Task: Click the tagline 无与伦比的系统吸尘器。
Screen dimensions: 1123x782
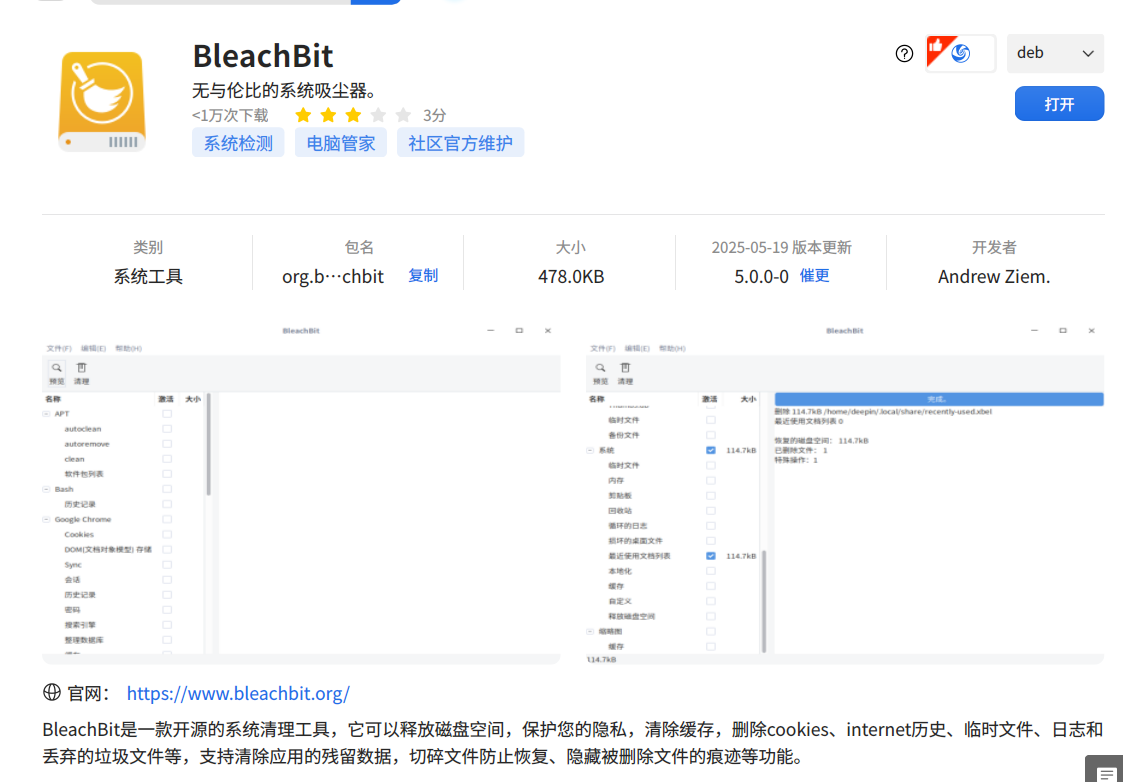Action: click(x=284, y=91)
